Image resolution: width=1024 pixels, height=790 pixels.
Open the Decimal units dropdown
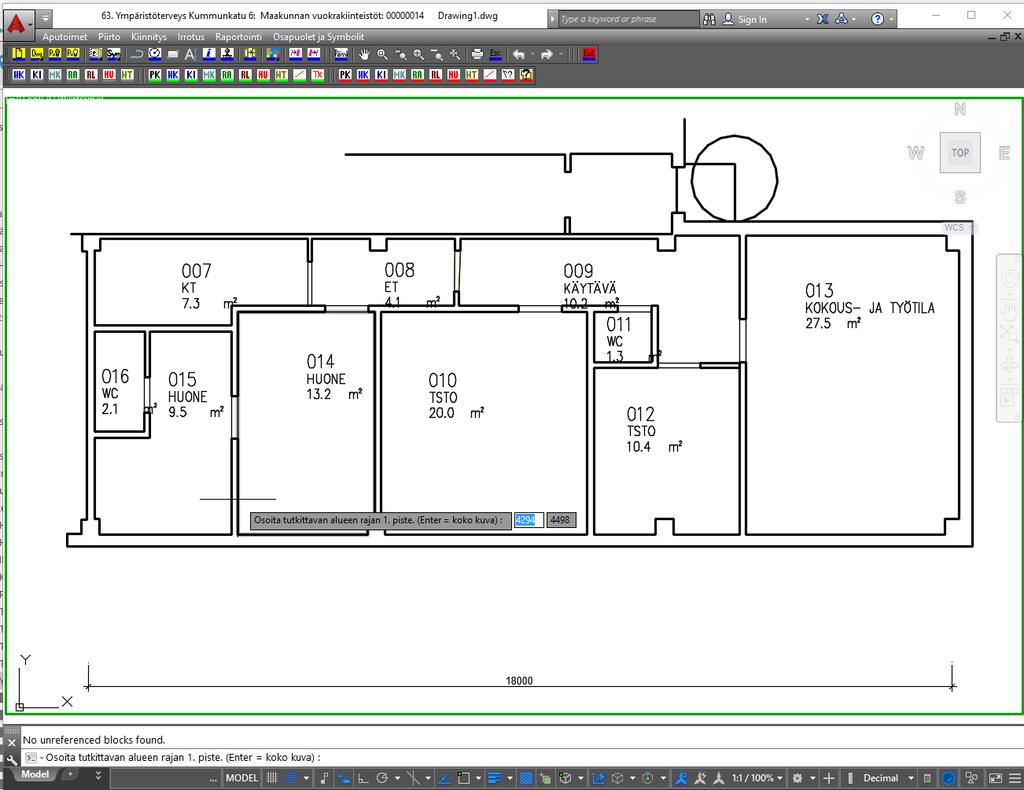pos(888,778)
